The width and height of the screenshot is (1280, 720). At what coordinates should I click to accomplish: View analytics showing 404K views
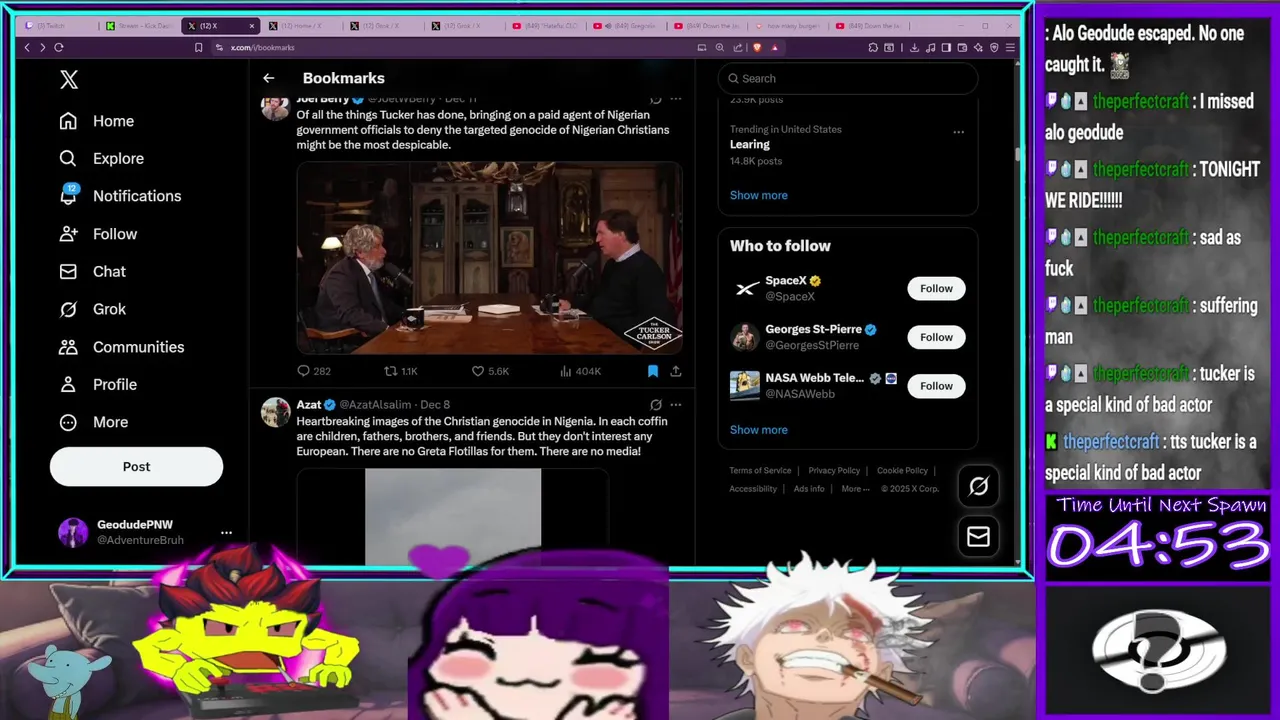580,371
